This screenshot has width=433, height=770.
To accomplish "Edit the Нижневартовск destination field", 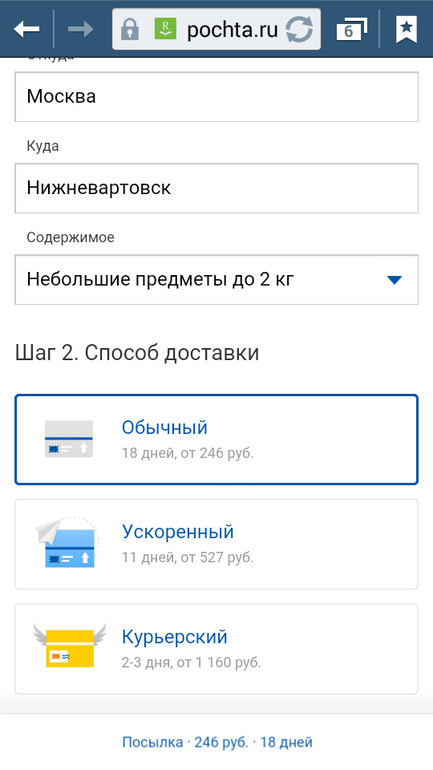I will (x=216, y=188).
